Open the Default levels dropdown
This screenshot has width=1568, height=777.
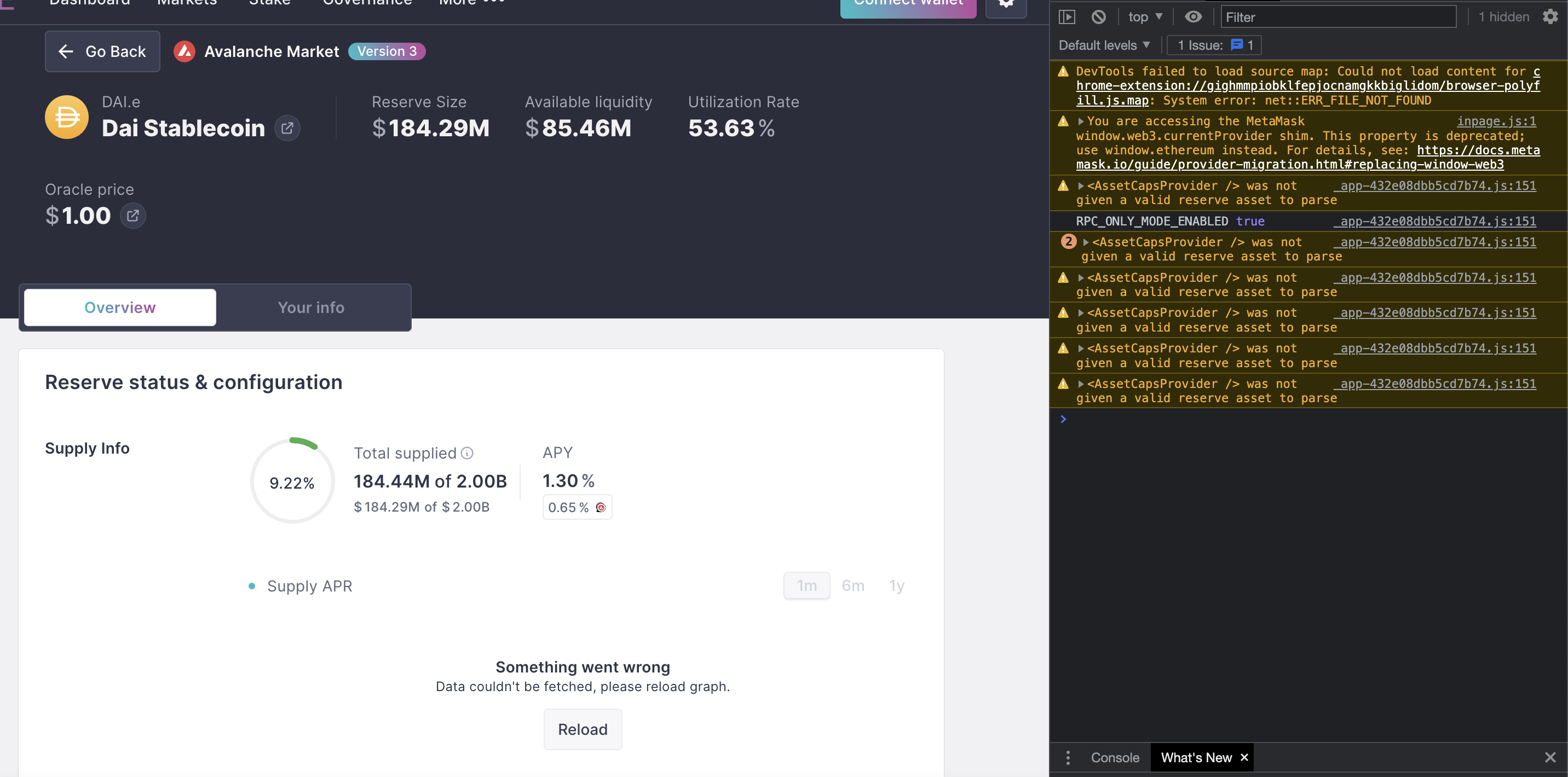pyautogui.click(x=1104, y=45)
